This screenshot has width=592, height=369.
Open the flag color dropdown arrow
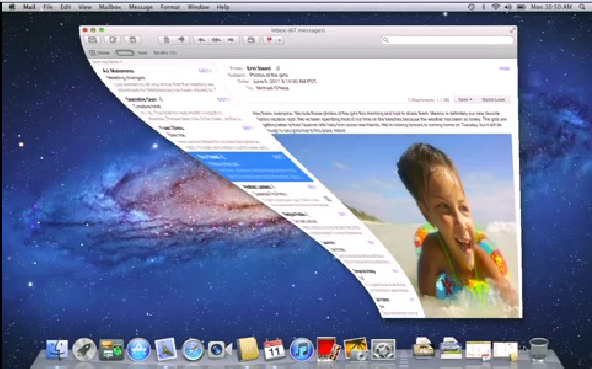(x=280, y=40)
